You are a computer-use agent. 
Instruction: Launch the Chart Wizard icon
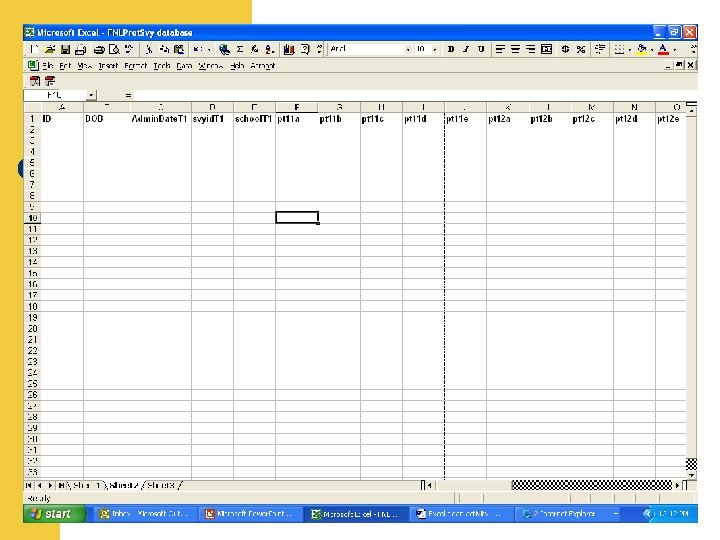(x=289, y=49)
